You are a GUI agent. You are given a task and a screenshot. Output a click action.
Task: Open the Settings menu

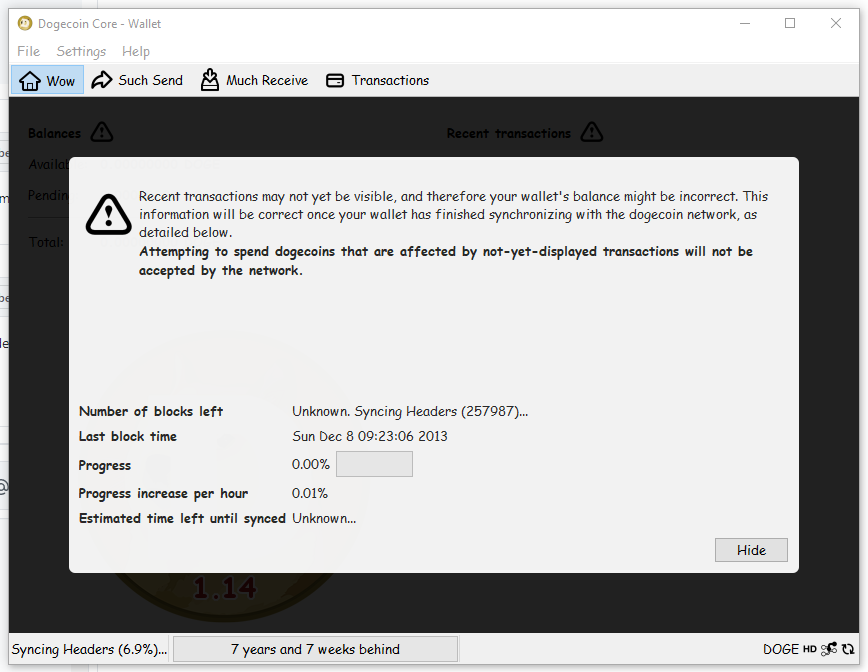(x=81, y=51)
